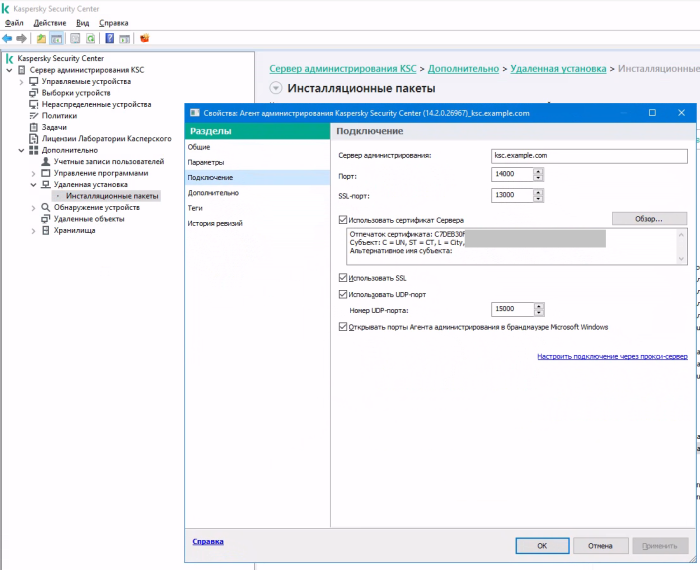700x570 pixels.
Task: Select Учетные записи пользователей node
Action: click(108, 161)
